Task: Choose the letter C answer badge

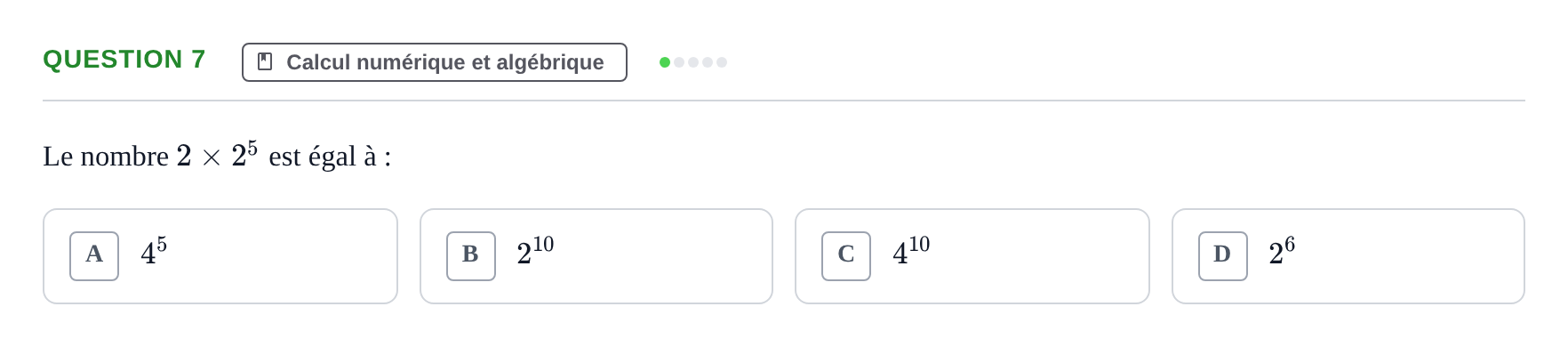Action: click(846, 256)
